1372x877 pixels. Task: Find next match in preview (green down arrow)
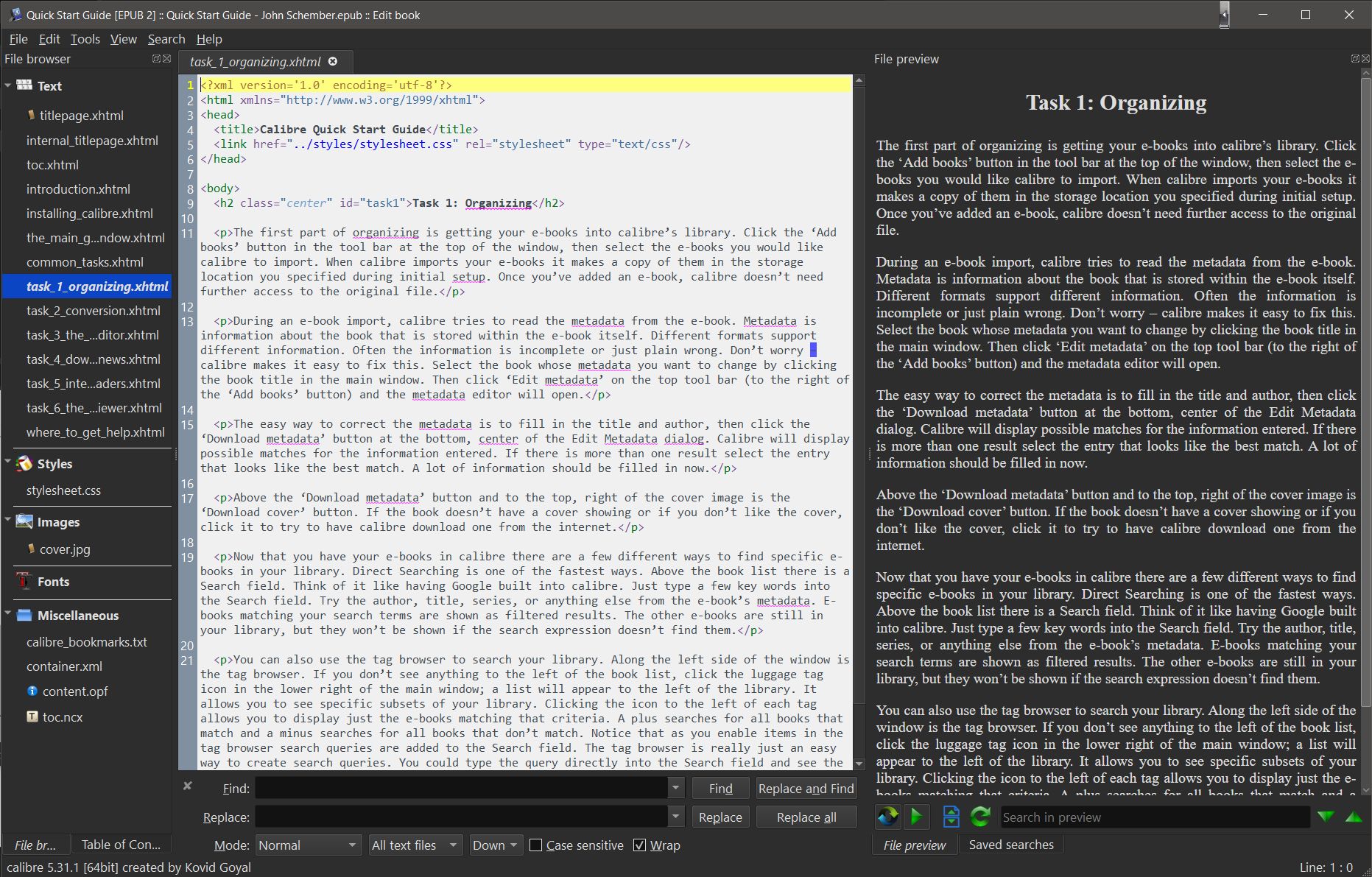[x=1326, y=817]
